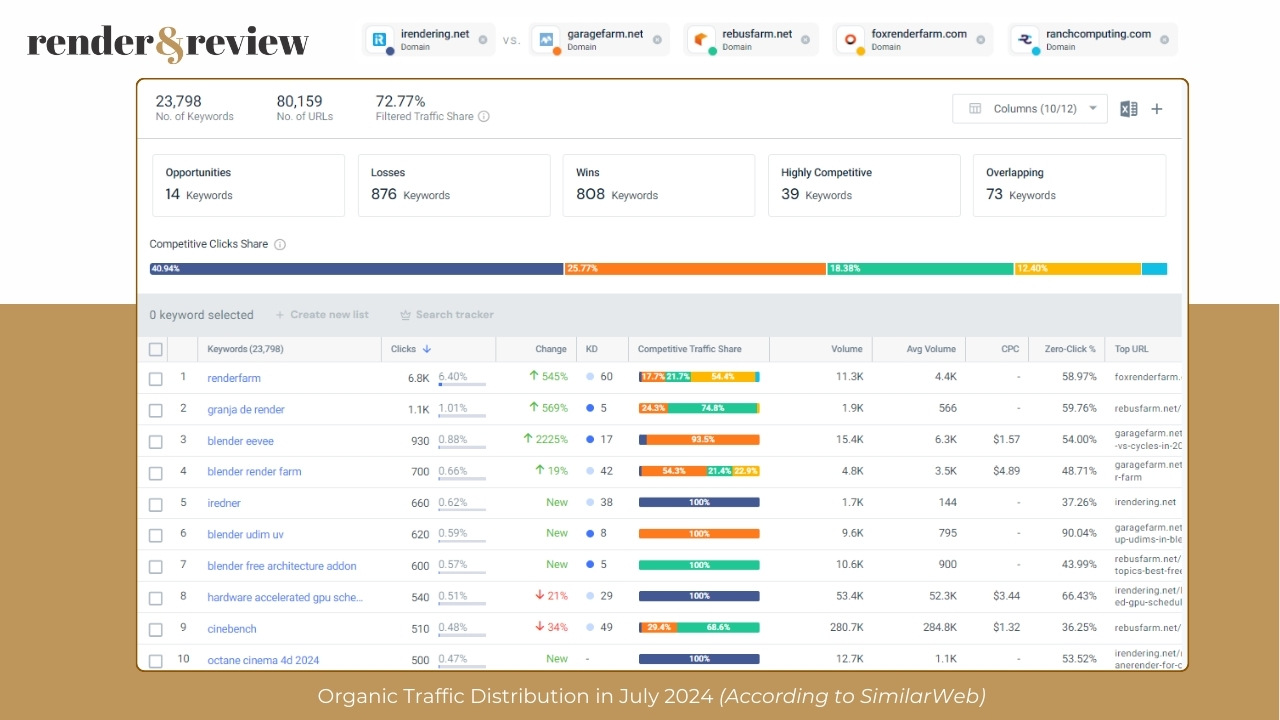Sort by Volume column header

846,349
